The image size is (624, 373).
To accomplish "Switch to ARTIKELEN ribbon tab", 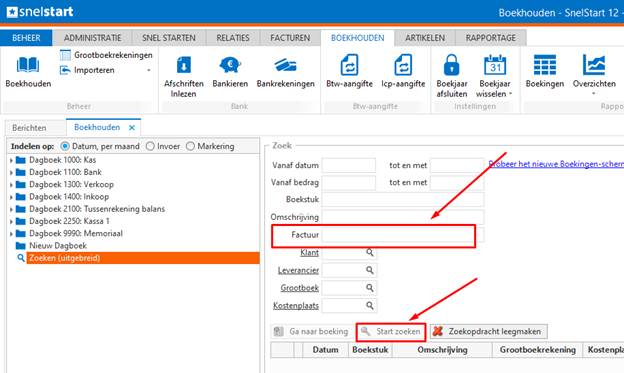I will coord(425,38).
